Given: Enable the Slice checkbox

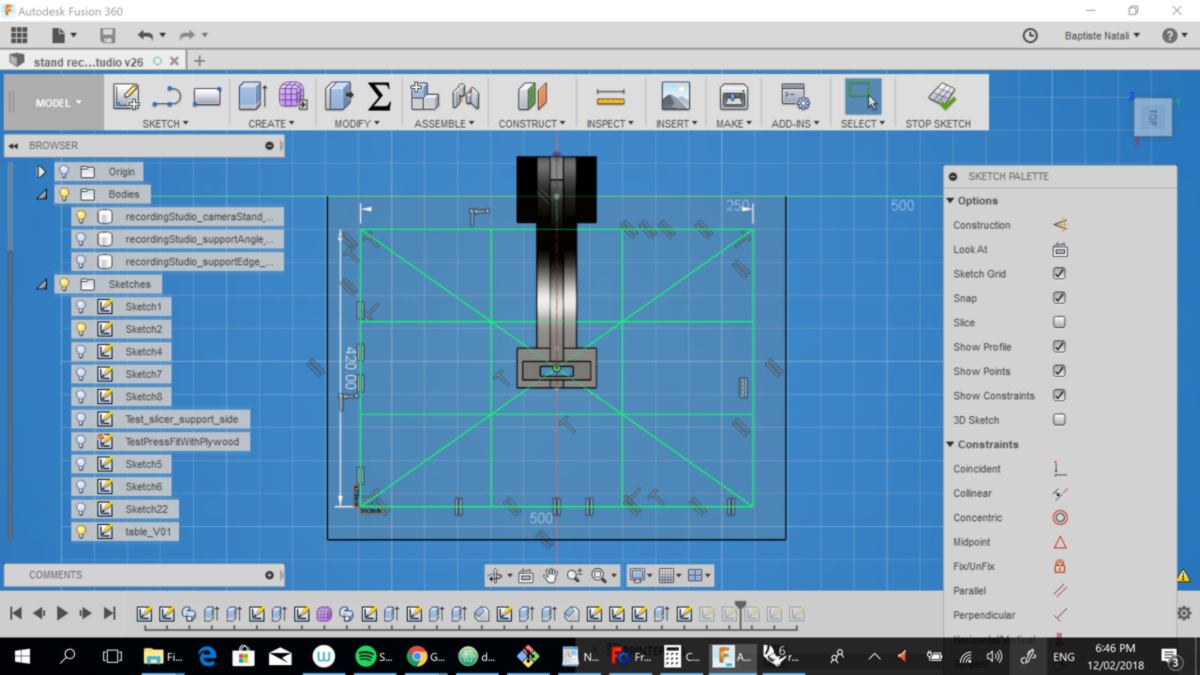Looking at the screenshot, I should 1059,322.
